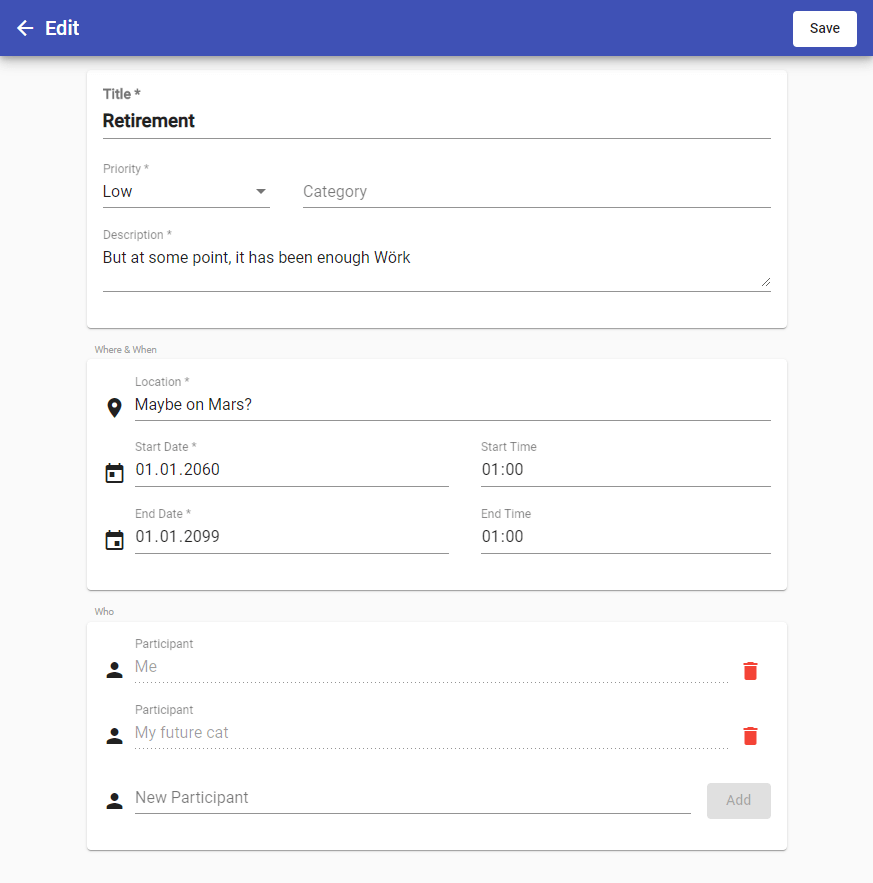The image size is (873, 883).
Task: Expand the Priority dropdown arrow
Action: (x=260, y=191)
